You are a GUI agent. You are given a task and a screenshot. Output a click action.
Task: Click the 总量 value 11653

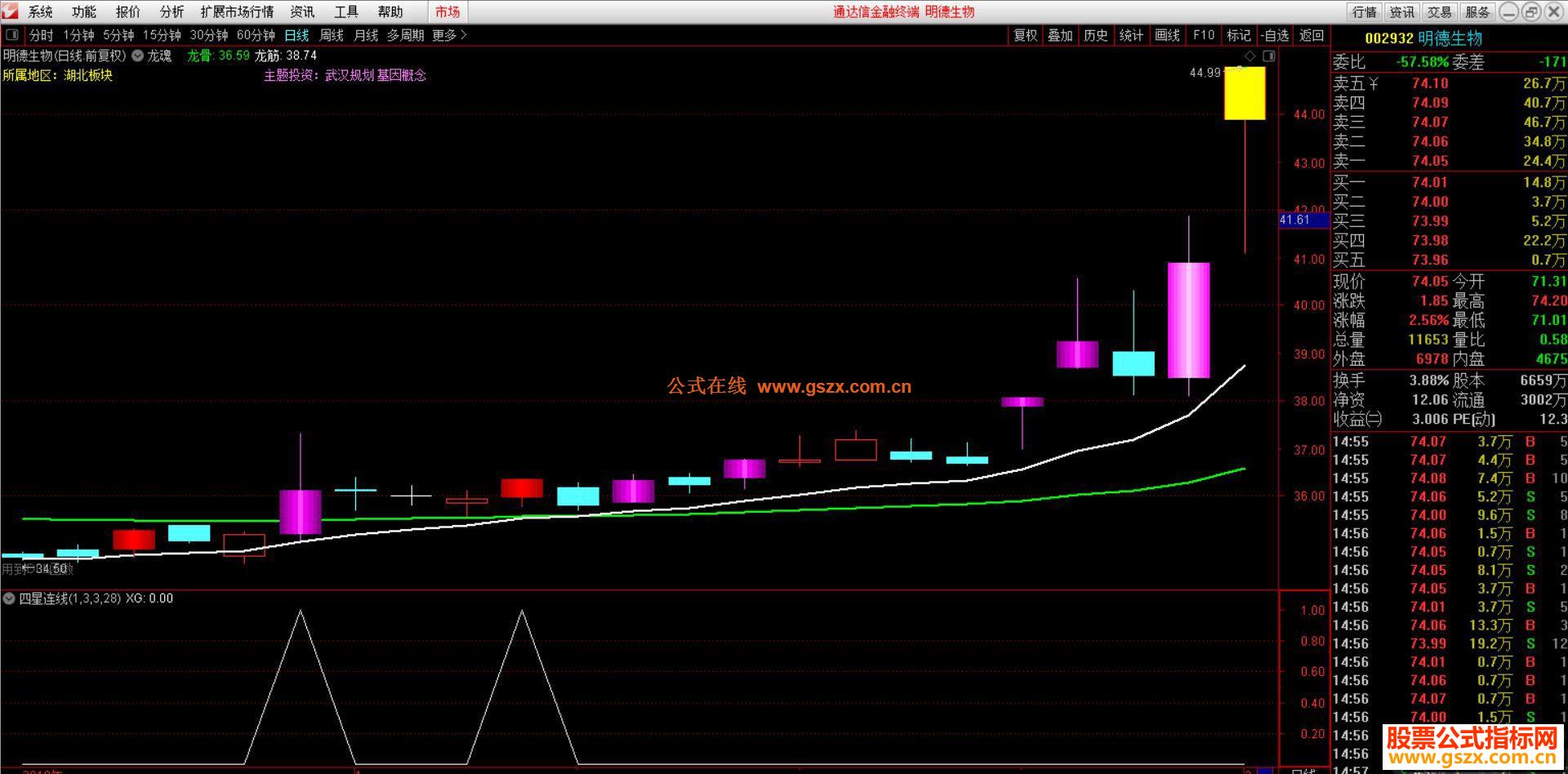(x=1428, y=339)
